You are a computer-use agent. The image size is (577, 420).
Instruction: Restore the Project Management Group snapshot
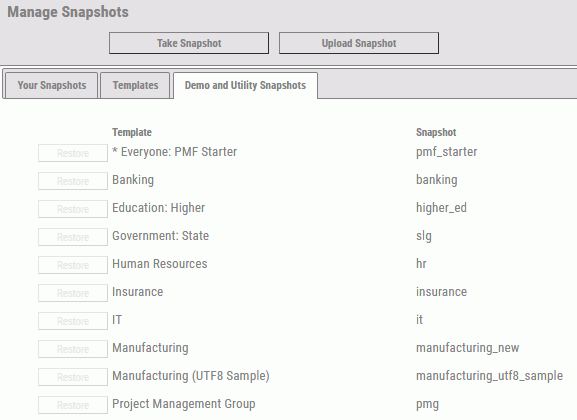point(73,405)
